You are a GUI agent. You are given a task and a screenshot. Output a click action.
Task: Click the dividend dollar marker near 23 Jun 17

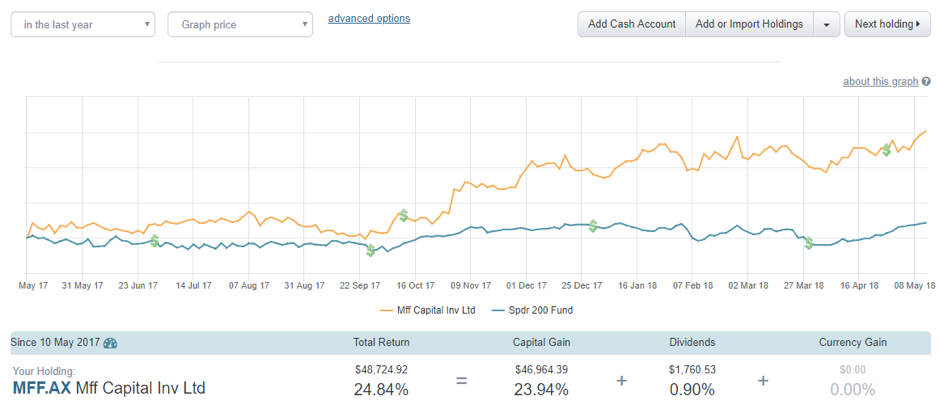tap(155, 241)
